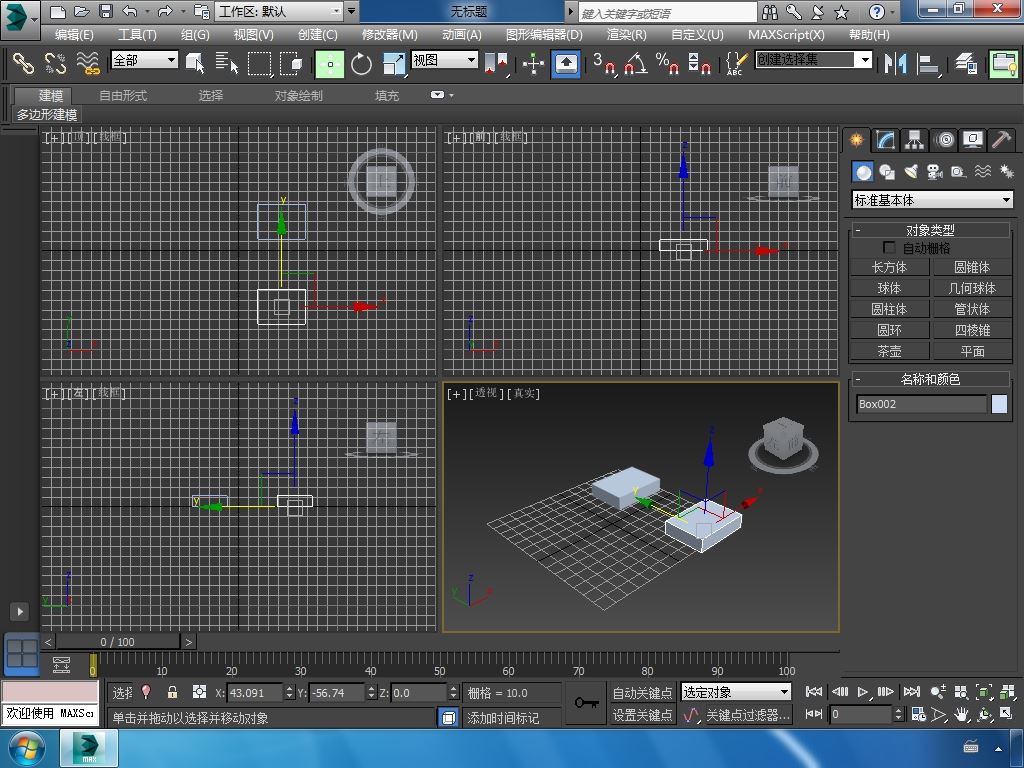Click the 茶壶 teapot button

point(889,351)
